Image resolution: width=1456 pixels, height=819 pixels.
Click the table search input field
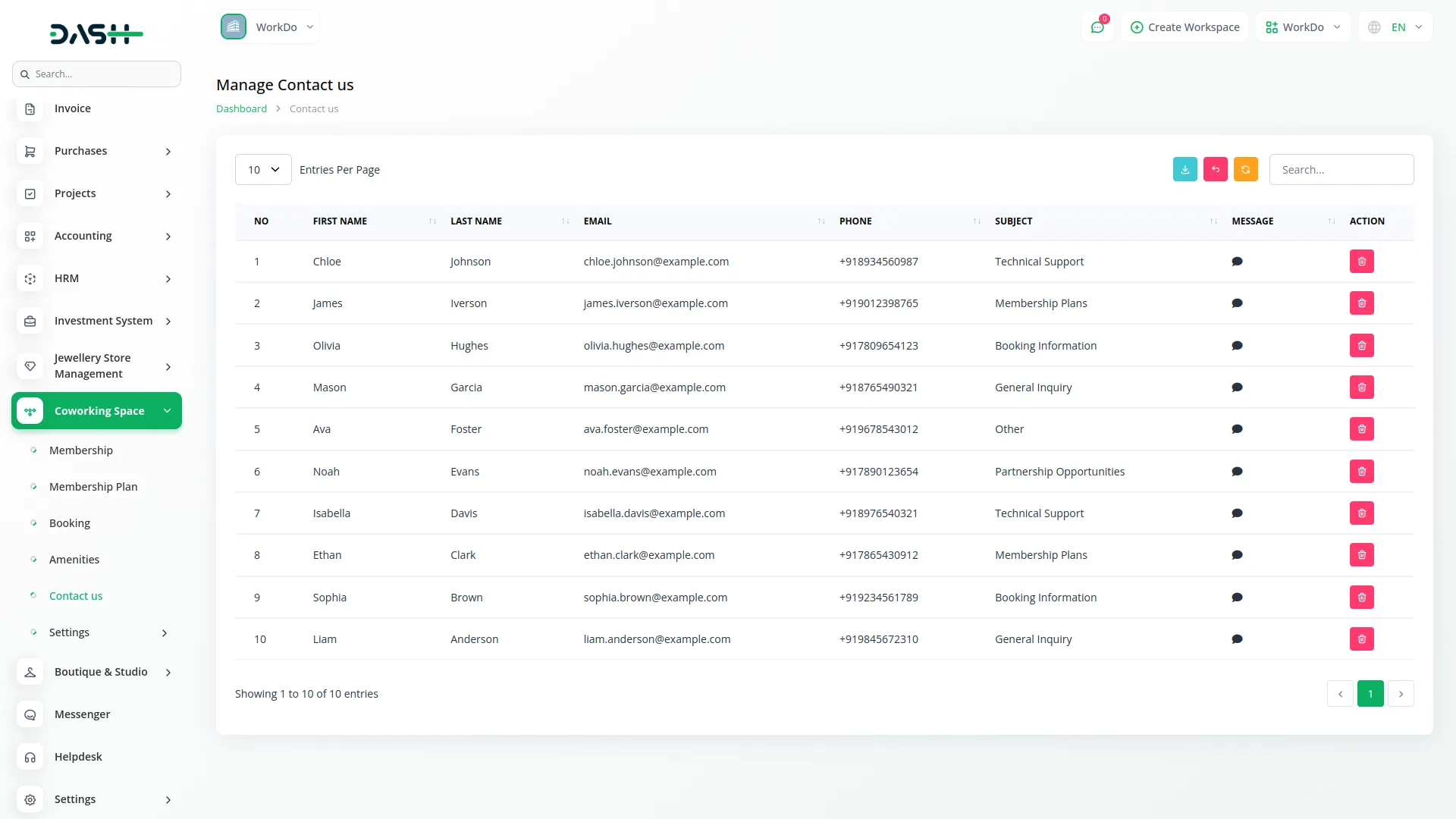coord(1341,170)
